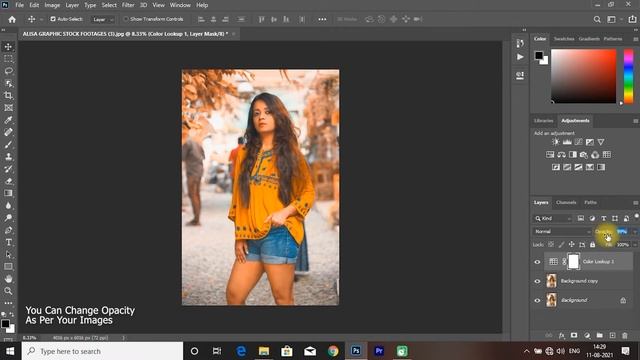Open the Image menu

click(x=52, y=5)
